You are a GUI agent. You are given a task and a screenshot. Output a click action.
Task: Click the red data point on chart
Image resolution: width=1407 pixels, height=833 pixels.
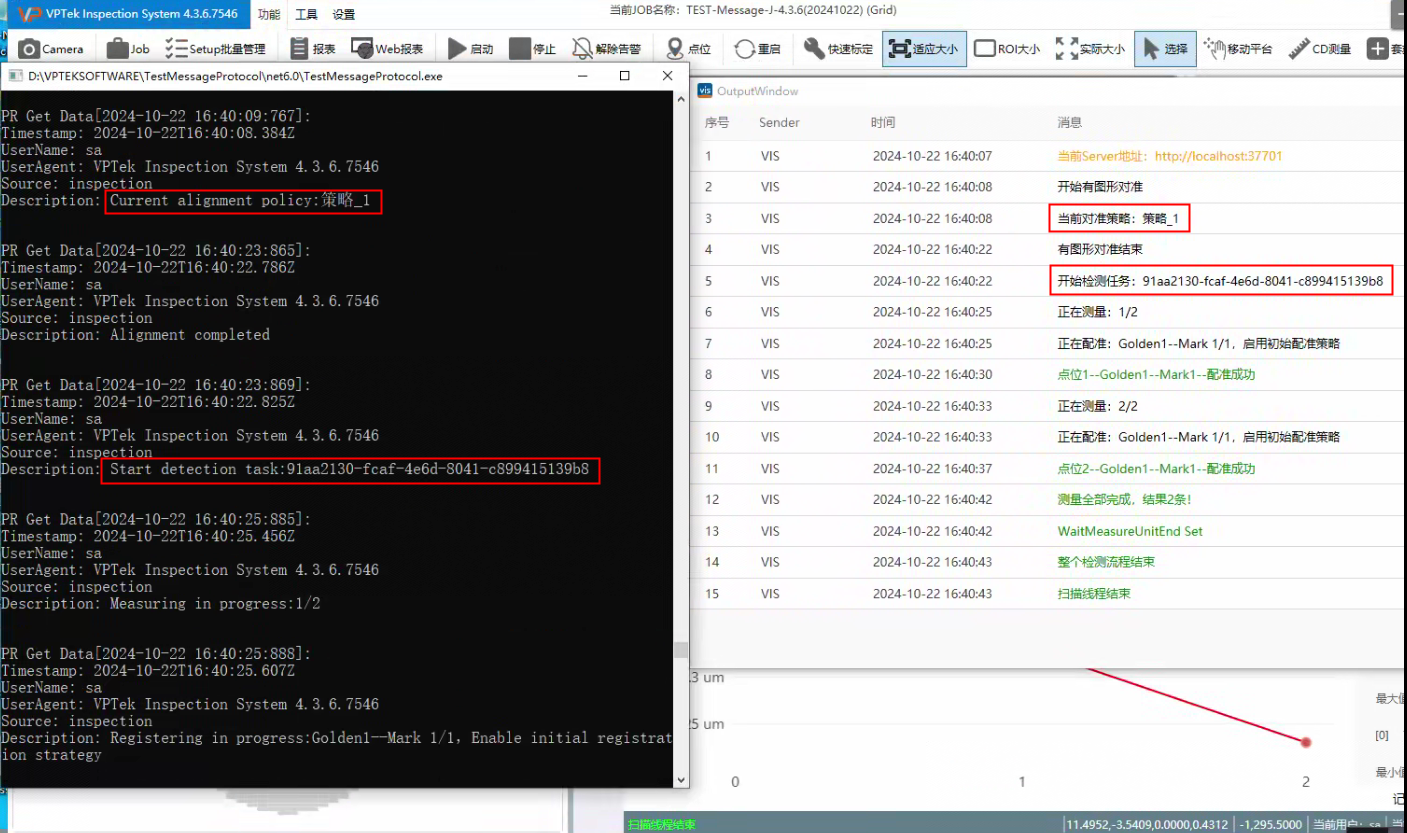coord(1306,742)
